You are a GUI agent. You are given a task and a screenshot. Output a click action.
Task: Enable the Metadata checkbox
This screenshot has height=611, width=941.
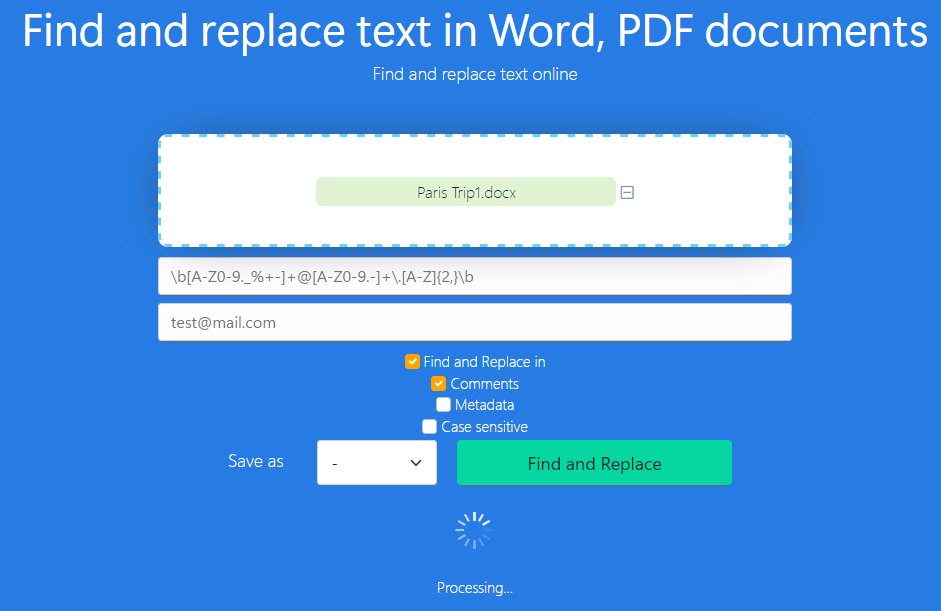[x=443, y=405]
